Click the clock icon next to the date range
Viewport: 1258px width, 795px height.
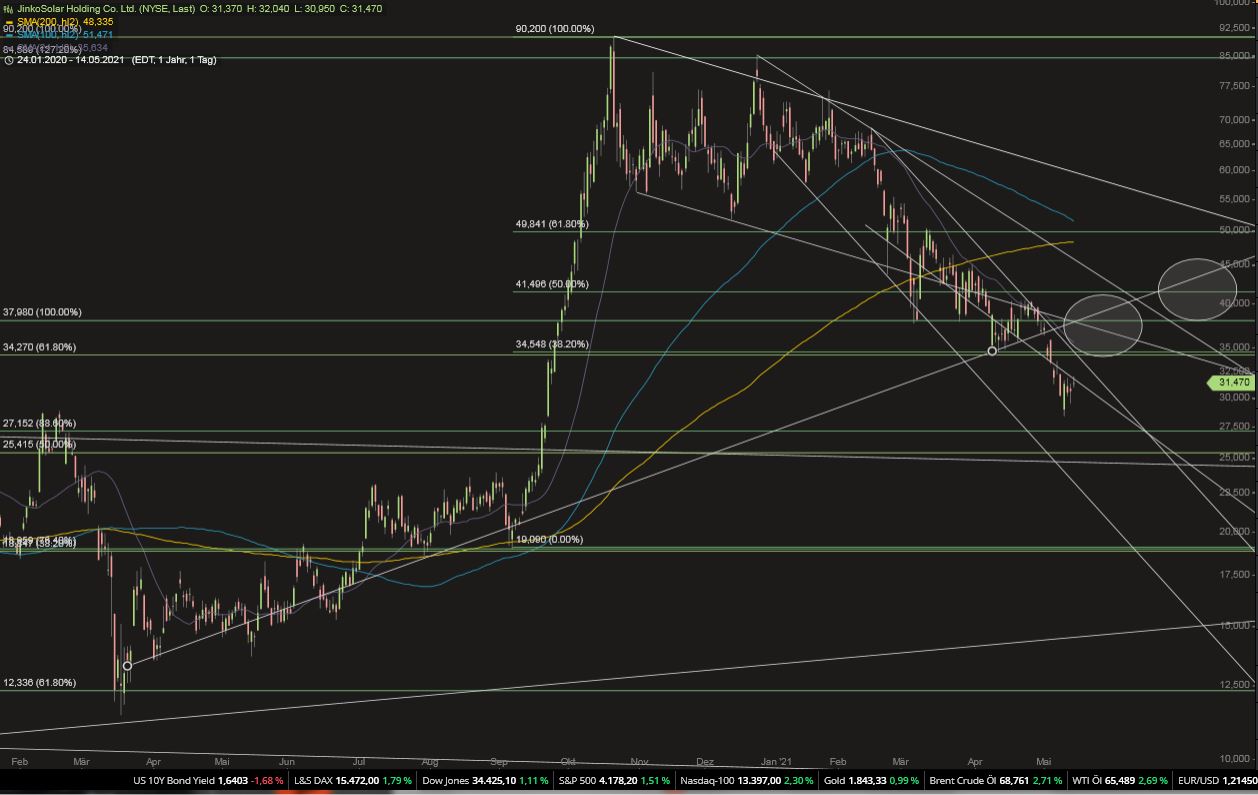point(9,60)
